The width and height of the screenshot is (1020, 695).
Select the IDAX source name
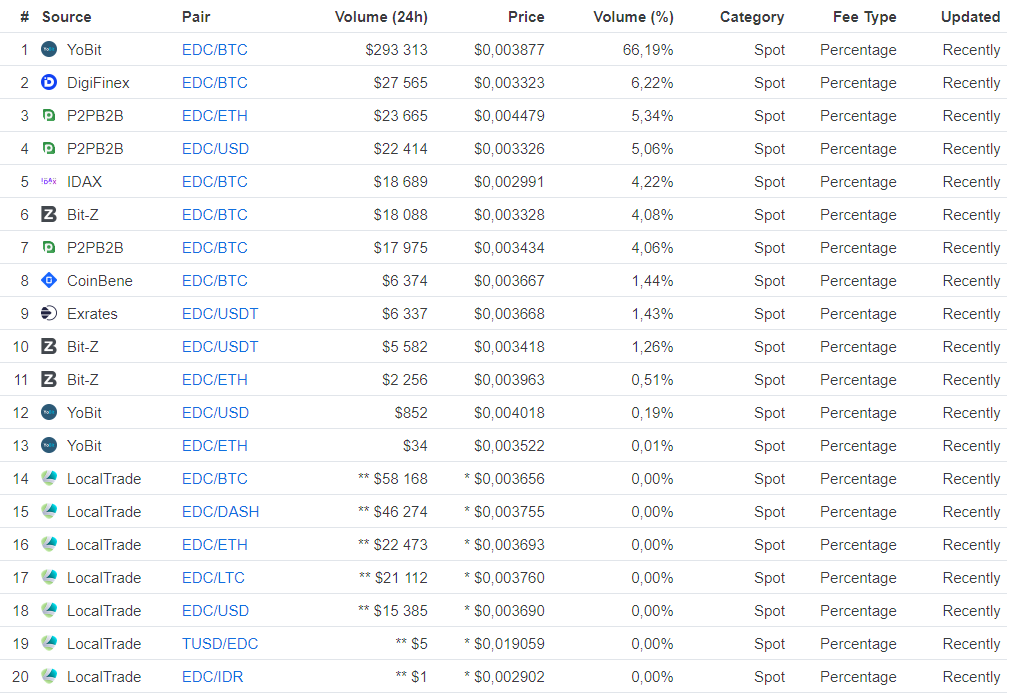[x=85, y=182]
